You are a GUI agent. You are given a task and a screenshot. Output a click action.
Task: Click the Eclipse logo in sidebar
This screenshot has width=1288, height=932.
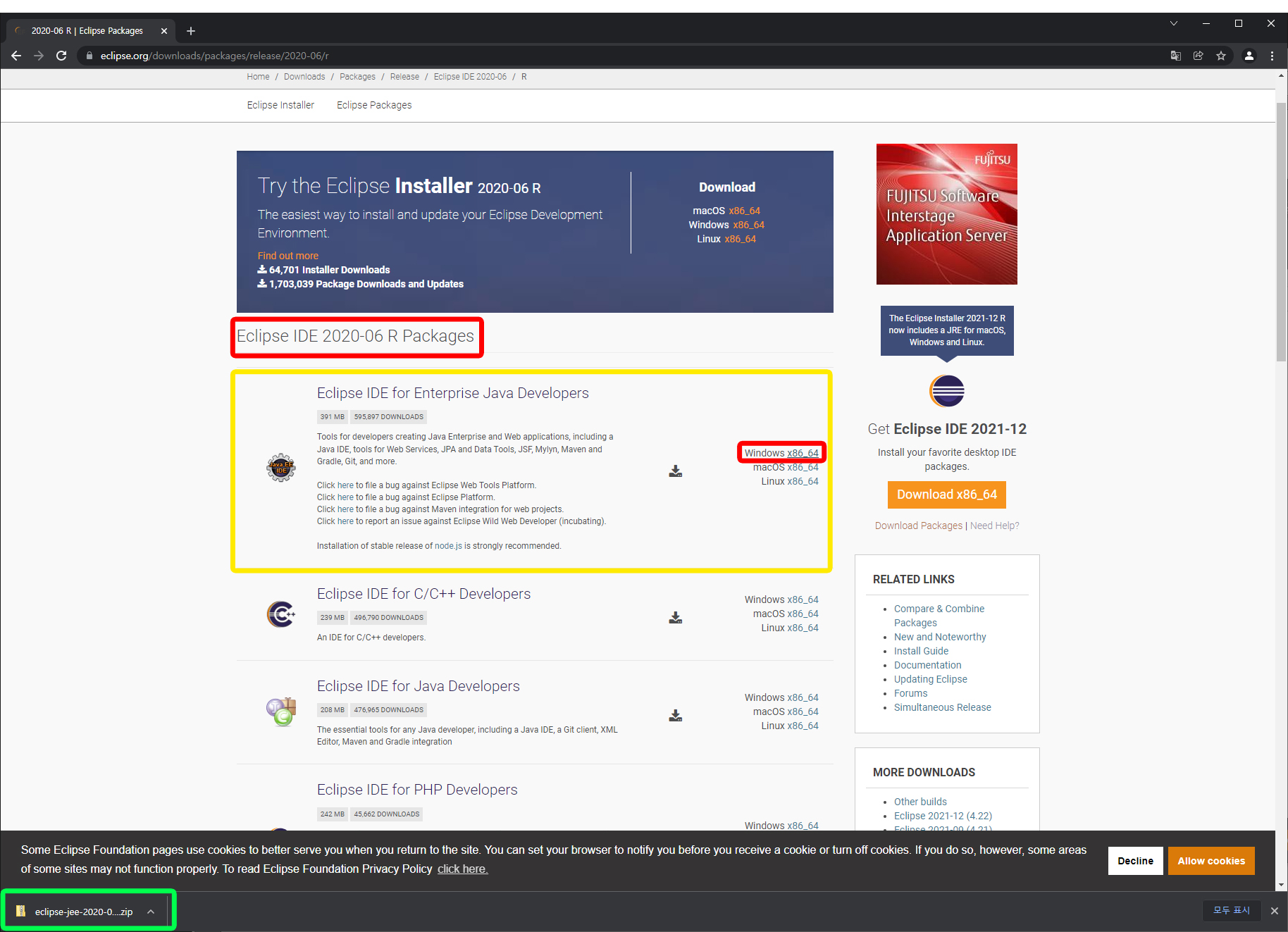click(946, 391)
